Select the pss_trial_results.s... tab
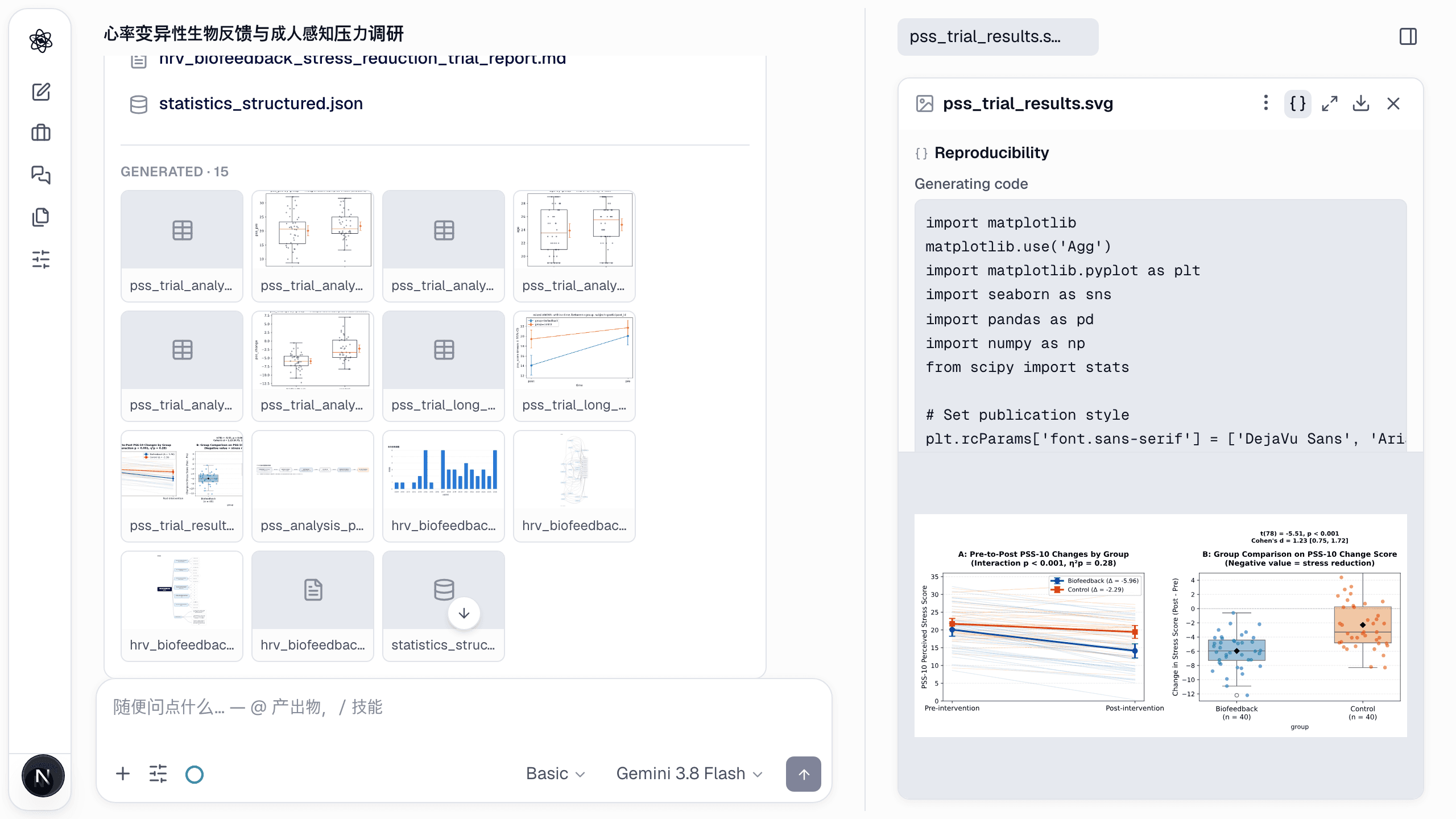The width and height of the screenshot is (1456, 819). point(998,37)
